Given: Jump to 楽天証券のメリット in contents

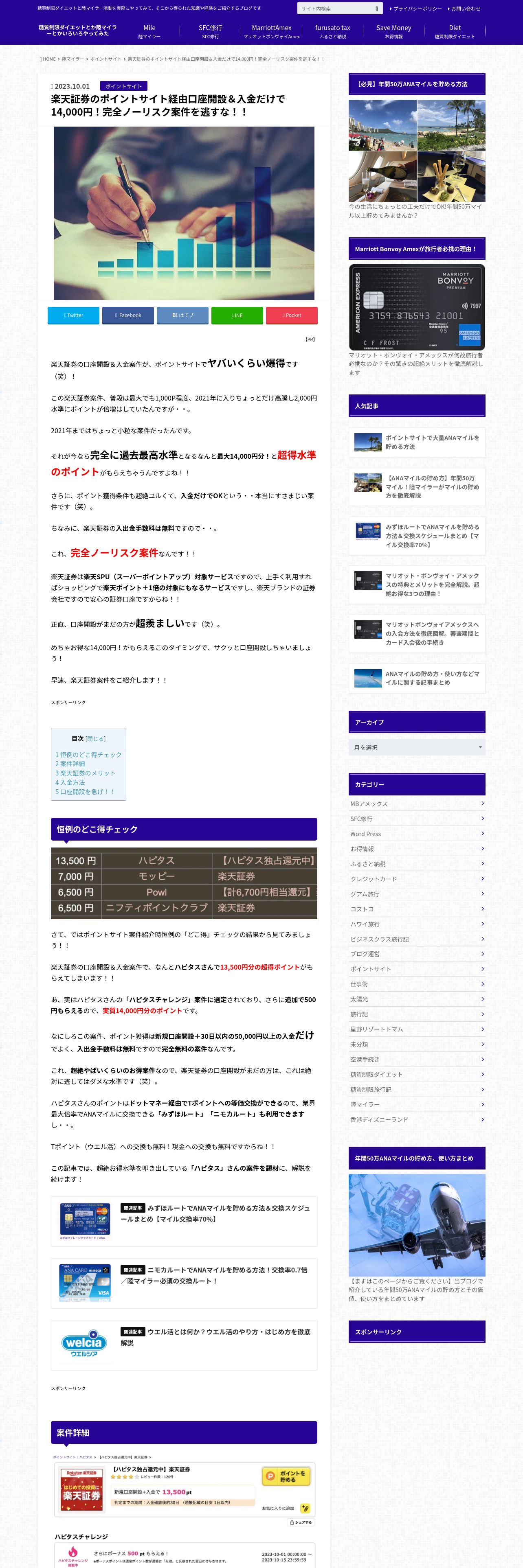Looking at the screenshot, I should click(x=85, y=773).
